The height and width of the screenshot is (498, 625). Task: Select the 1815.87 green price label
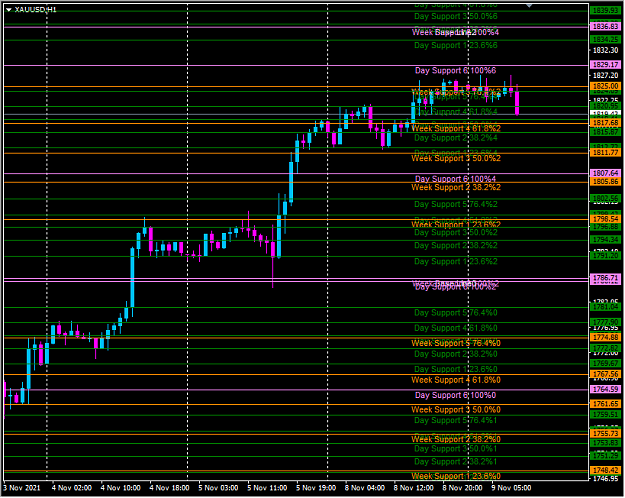point(605,132)
